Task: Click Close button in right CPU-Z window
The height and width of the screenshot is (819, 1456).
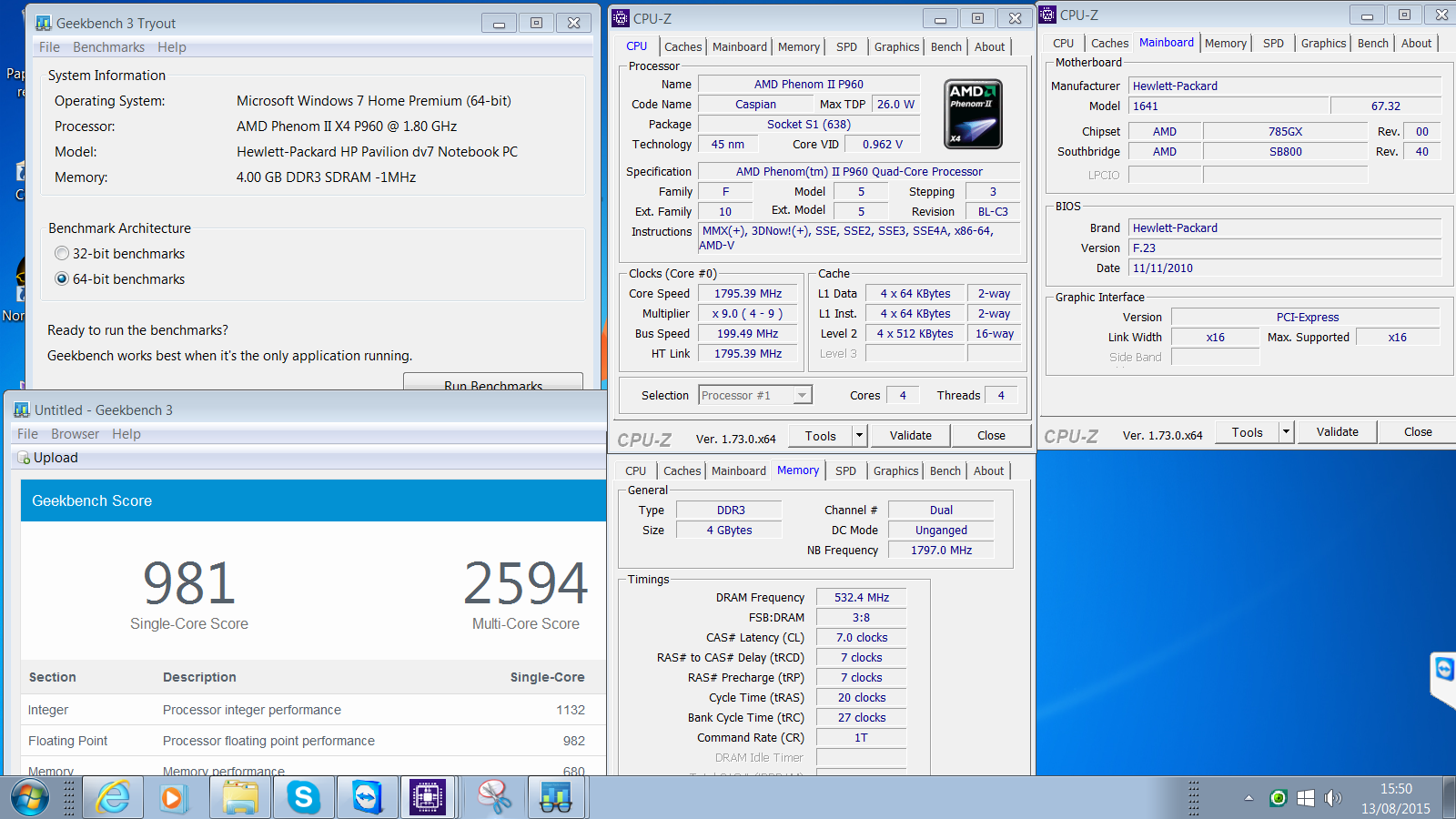Action: [1417, 431]
